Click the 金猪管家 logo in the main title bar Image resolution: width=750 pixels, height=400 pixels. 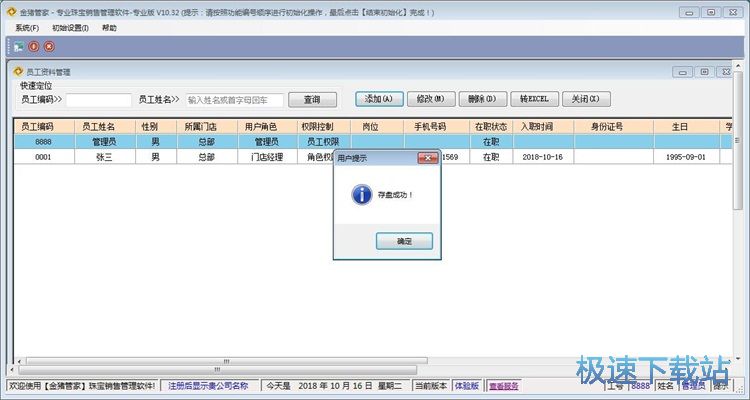[x=11, y=12]
